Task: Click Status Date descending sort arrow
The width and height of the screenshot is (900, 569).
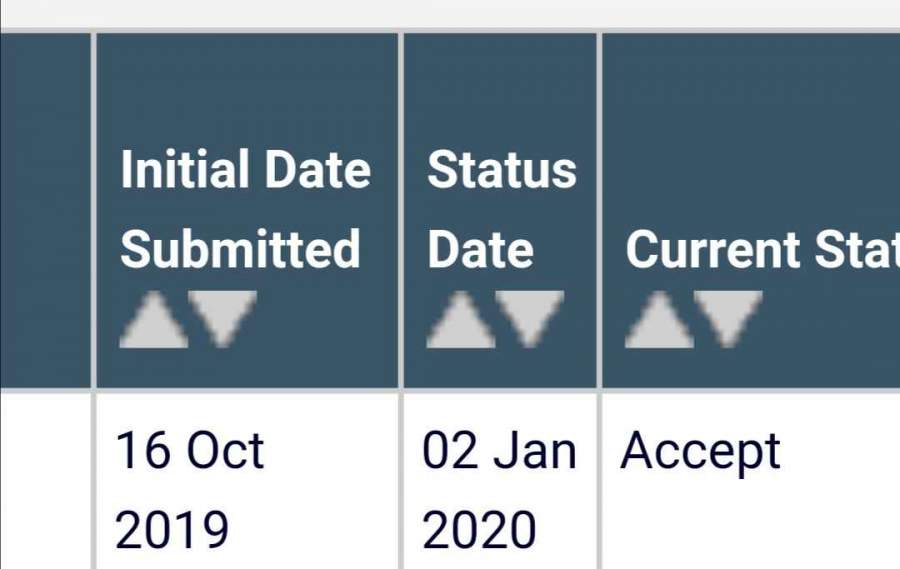Action: click(531, 319)
